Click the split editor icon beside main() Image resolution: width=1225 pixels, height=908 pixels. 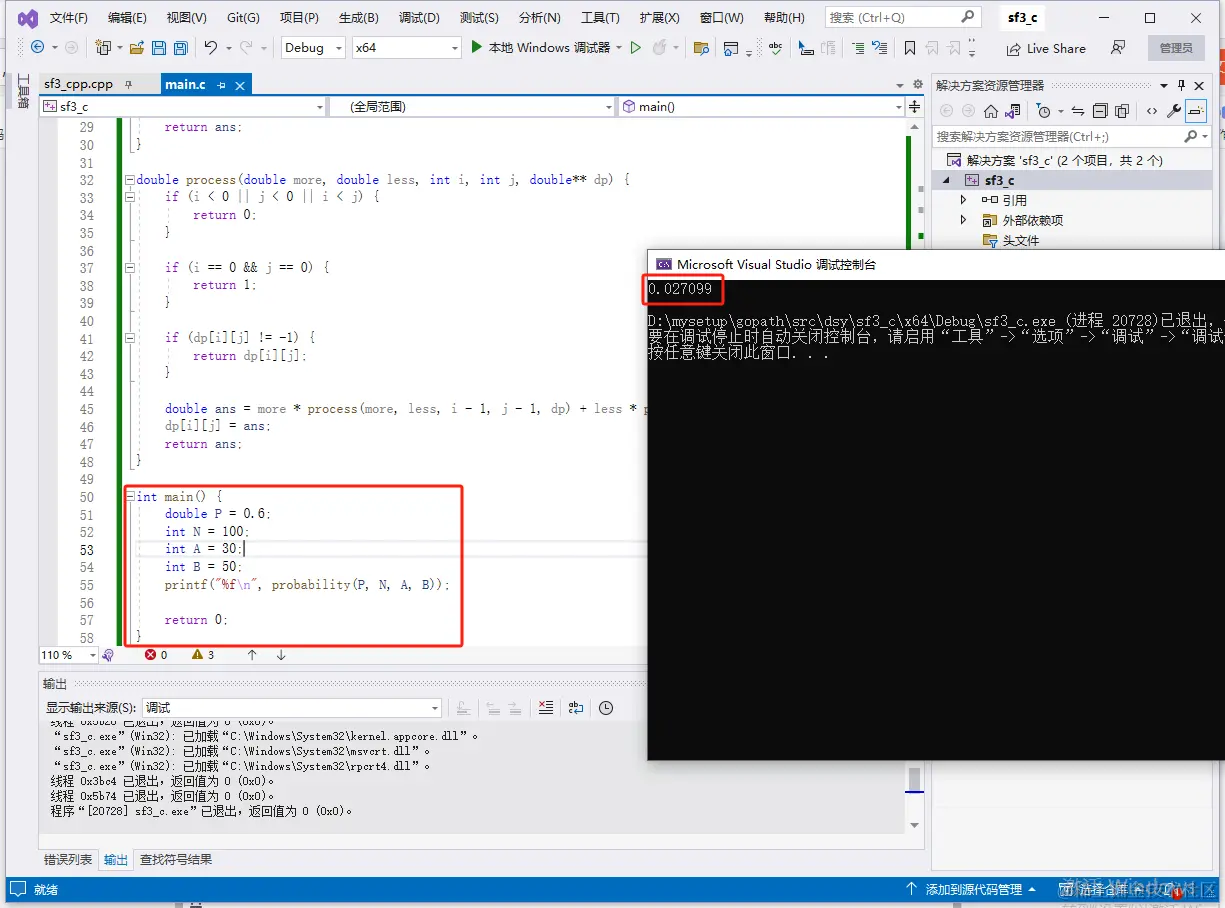click(x=916, y=106)
